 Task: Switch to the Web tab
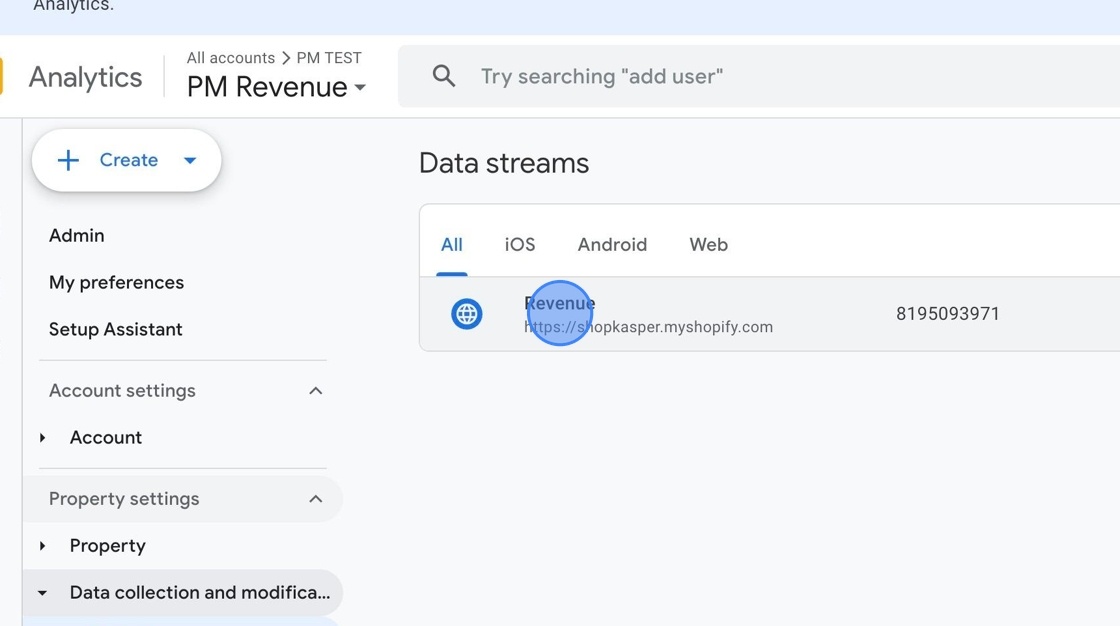[x=707, y=244]
